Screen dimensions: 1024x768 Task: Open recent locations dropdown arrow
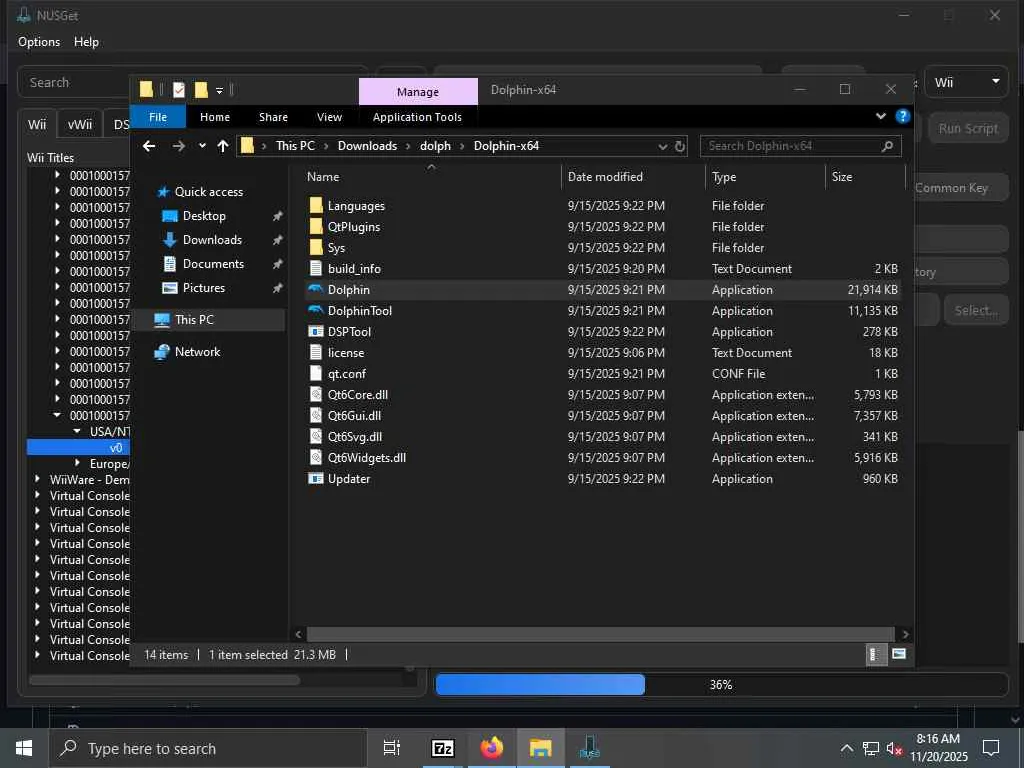click(202, 146)
